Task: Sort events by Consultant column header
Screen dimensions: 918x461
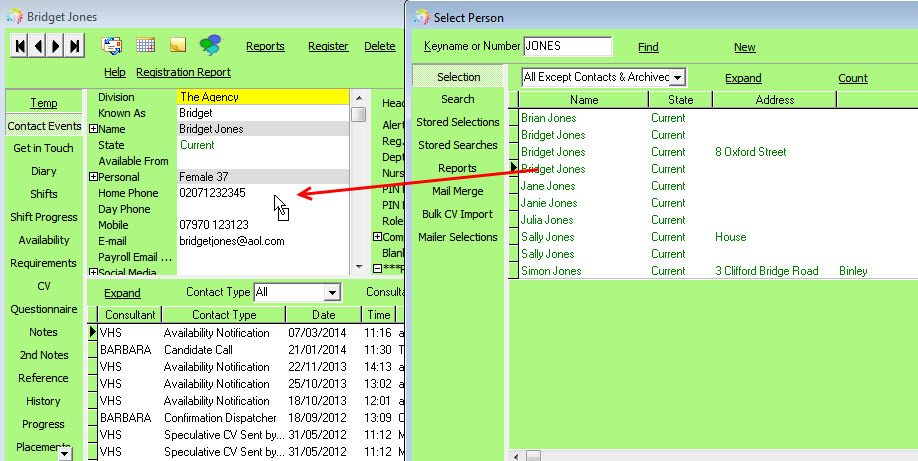Action: [x=130, y=315]
